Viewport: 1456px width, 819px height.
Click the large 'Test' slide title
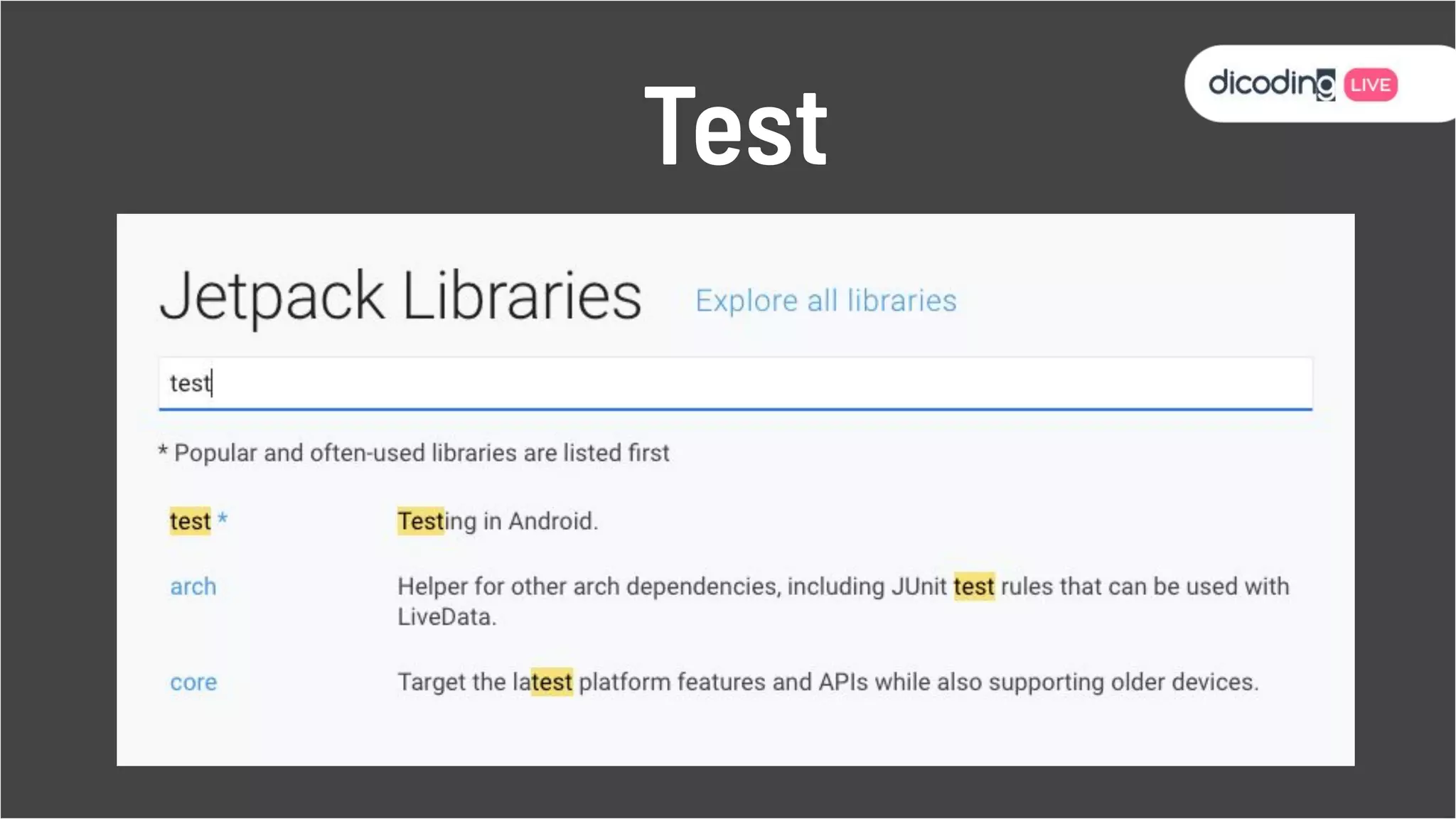[x=735, y=127]
